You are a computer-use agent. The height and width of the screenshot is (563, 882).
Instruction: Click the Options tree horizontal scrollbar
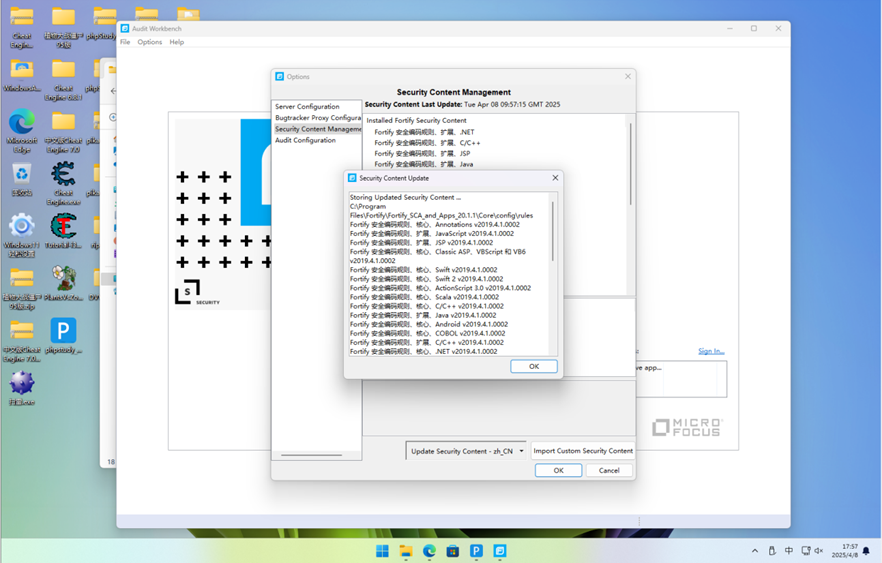tap(312, 455)
